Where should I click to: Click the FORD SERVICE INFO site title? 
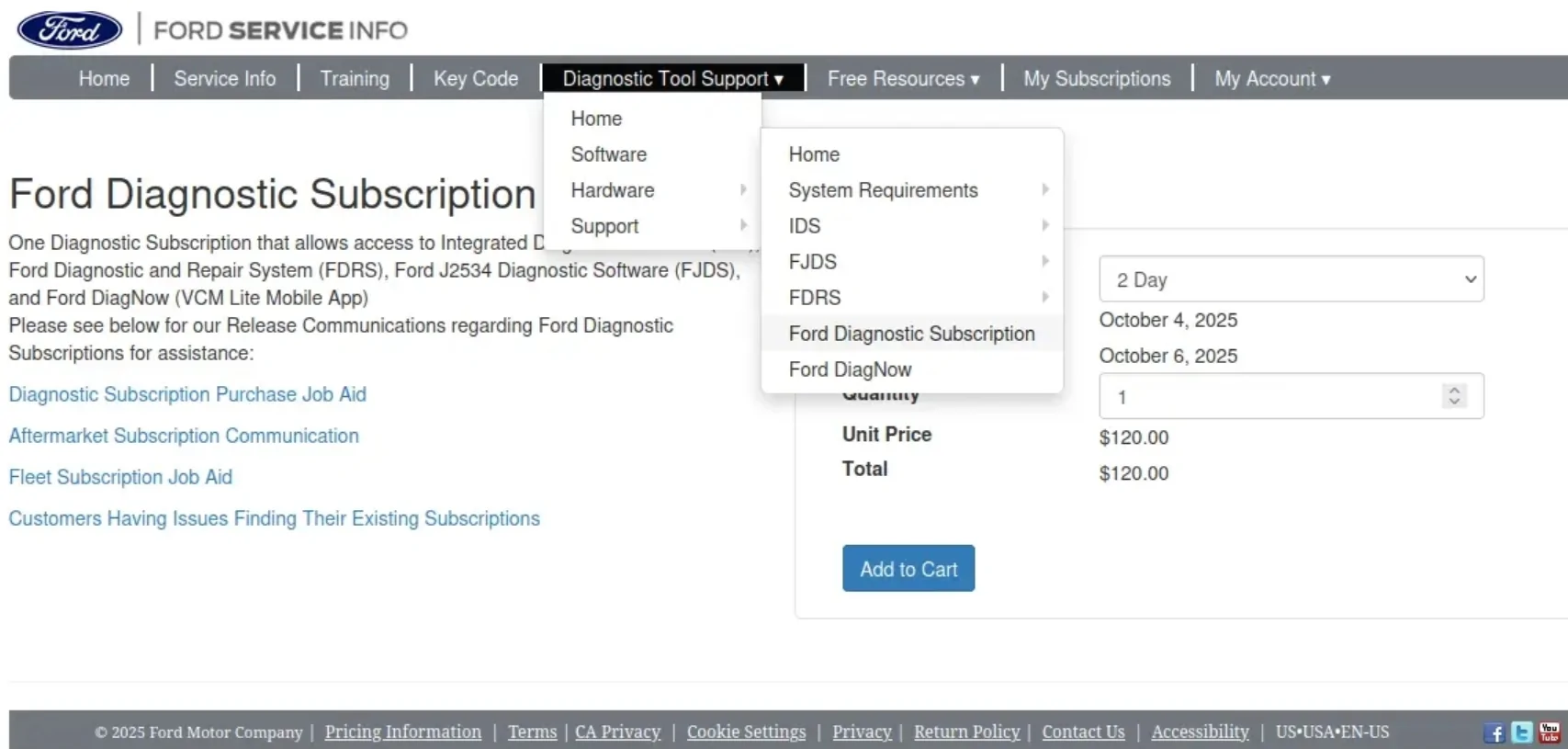pyautogui.click(x=280, y=30)
